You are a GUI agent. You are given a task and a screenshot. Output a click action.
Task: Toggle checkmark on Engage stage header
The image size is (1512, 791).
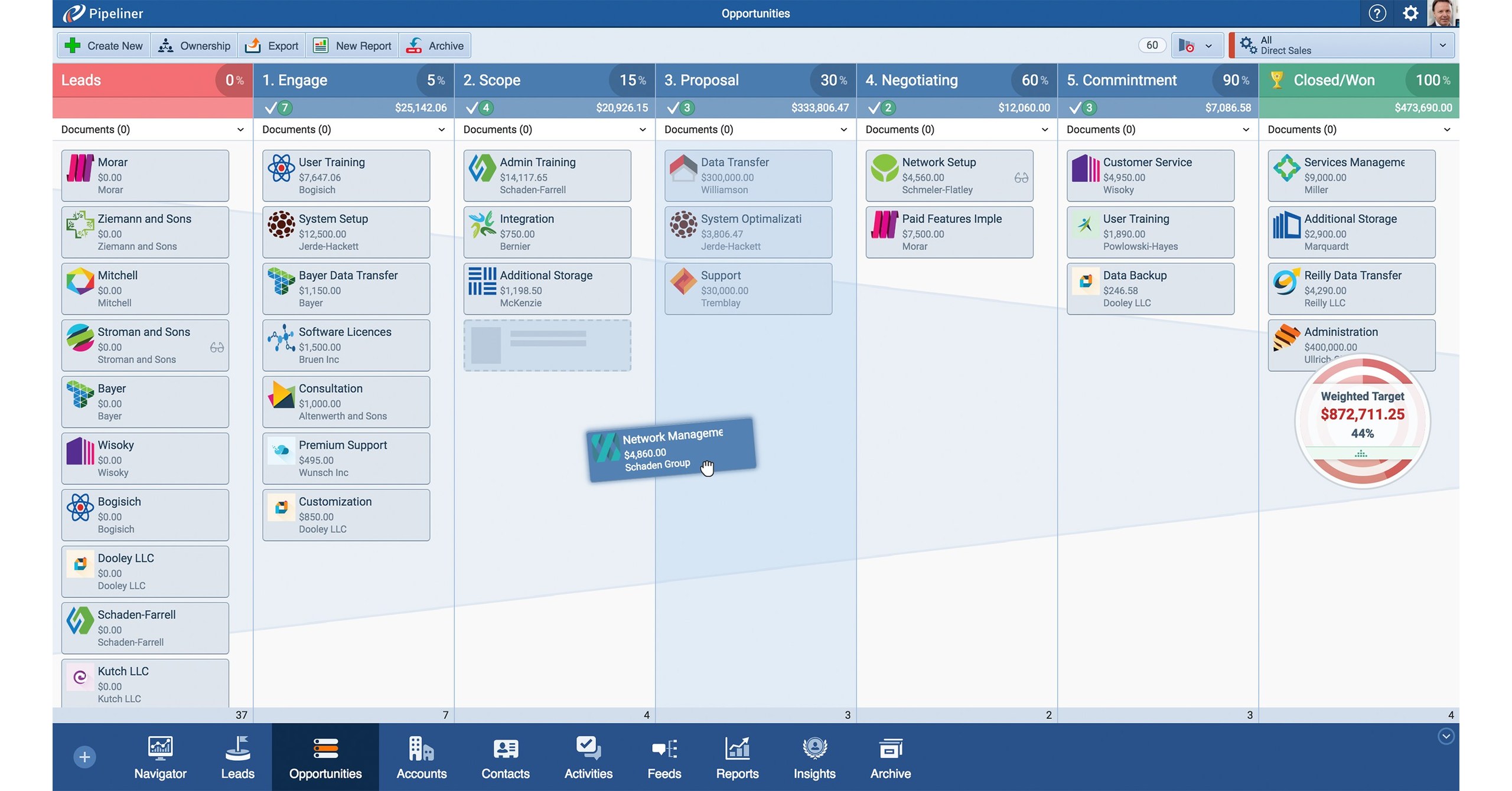271,107
